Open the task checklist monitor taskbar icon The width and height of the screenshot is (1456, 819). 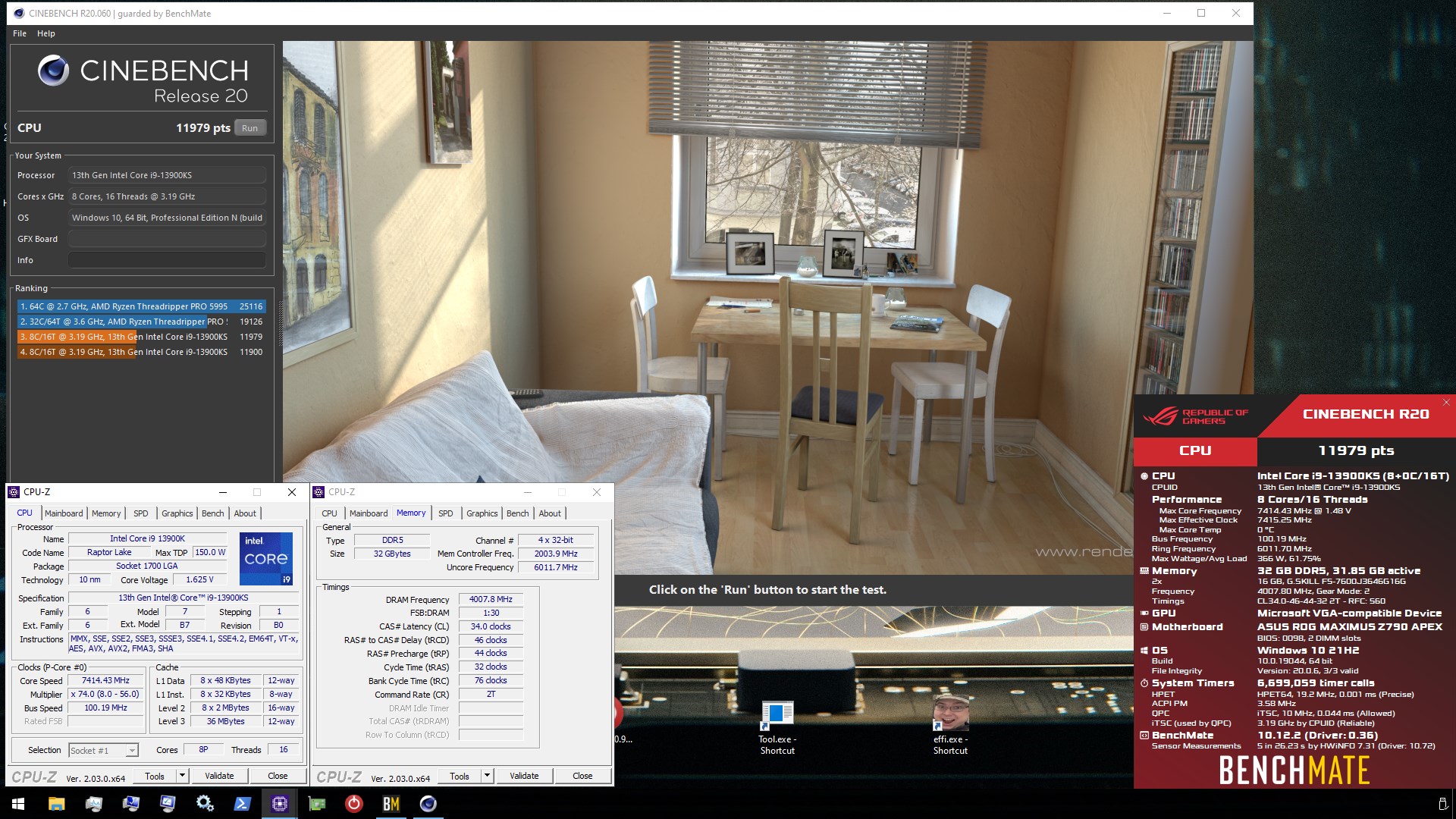coord(168,804)
